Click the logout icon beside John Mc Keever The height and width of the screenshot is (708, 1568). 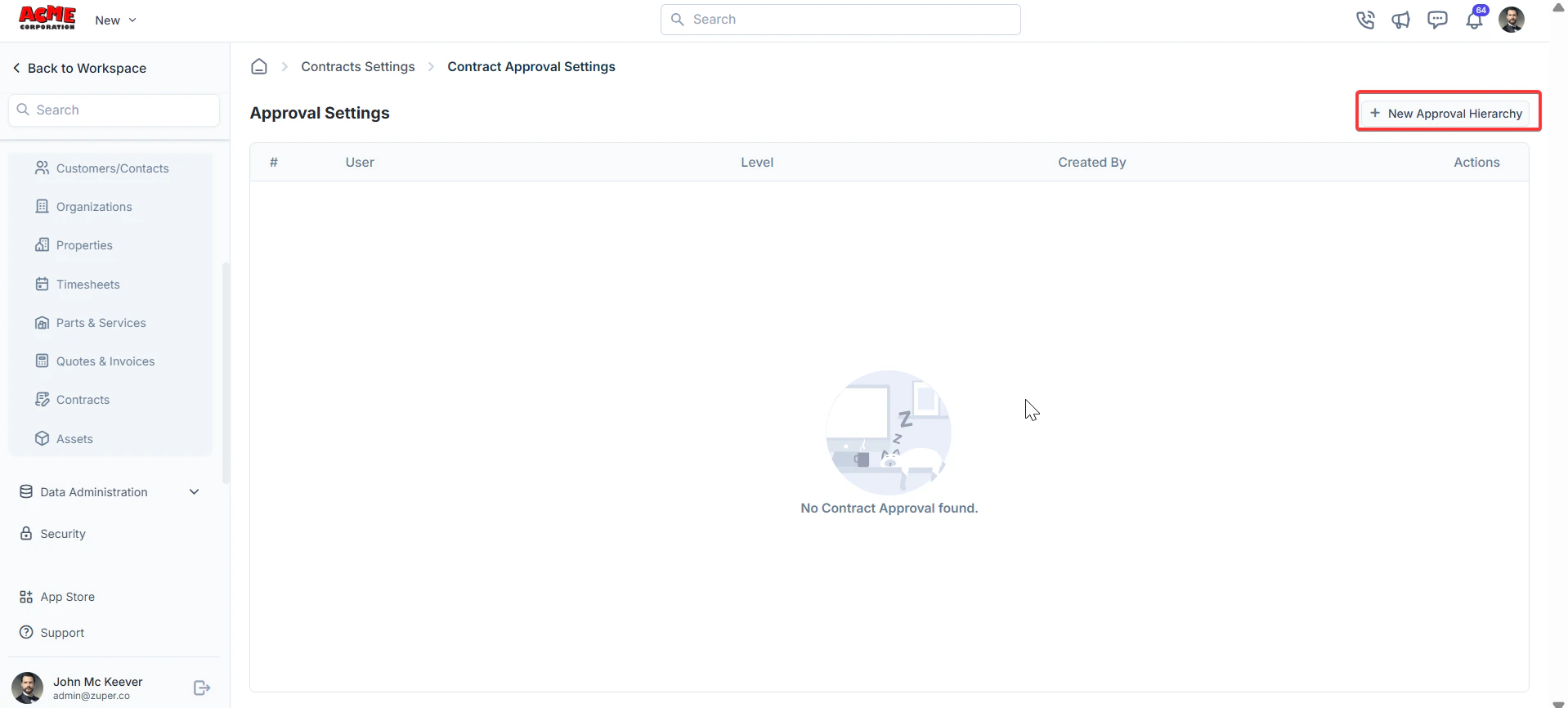pyautogui.click(x=202, y=688)
